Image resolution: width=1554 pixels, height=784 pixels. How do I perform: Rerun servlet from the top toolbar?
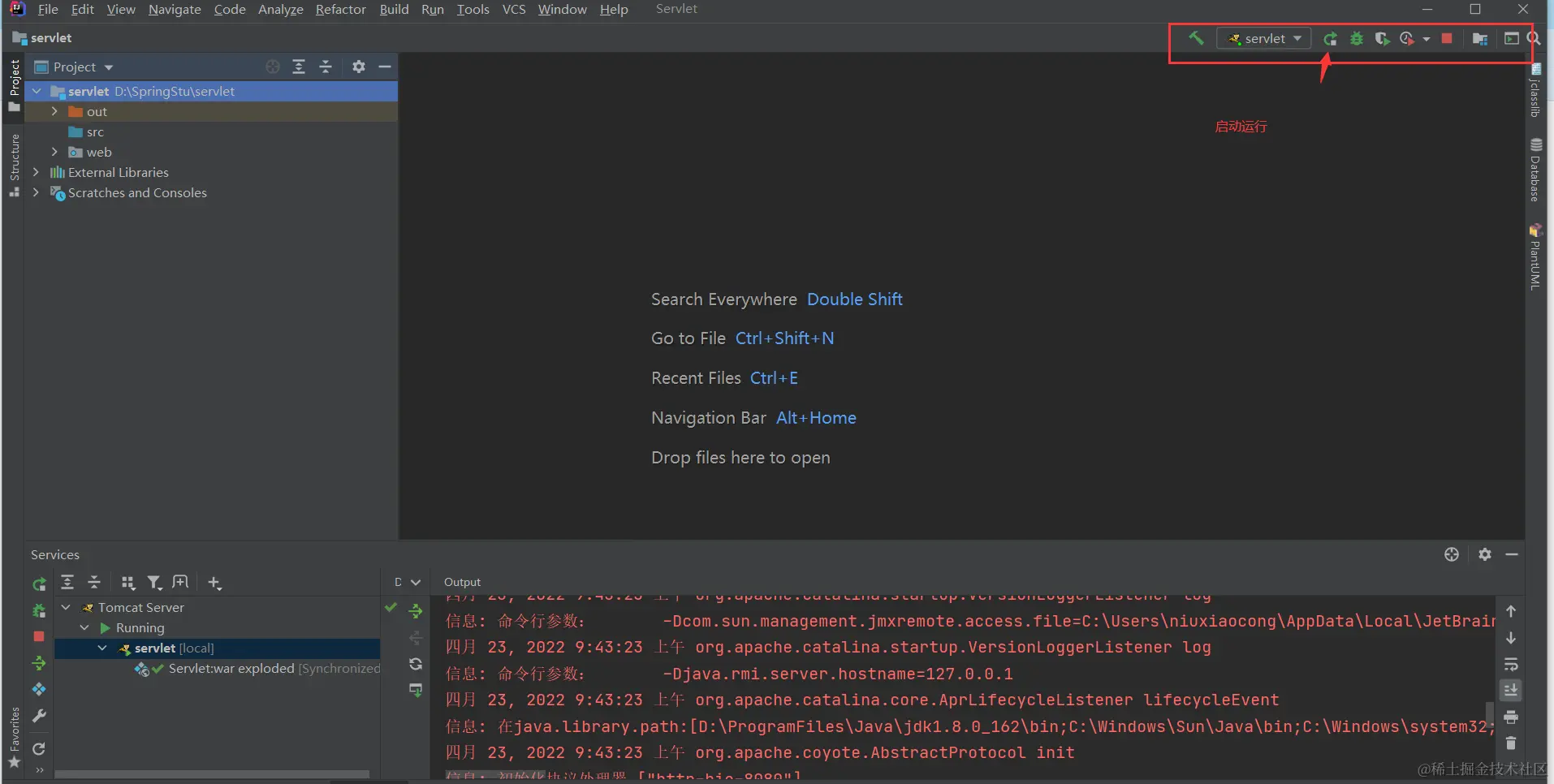(x=1330, y=38)
